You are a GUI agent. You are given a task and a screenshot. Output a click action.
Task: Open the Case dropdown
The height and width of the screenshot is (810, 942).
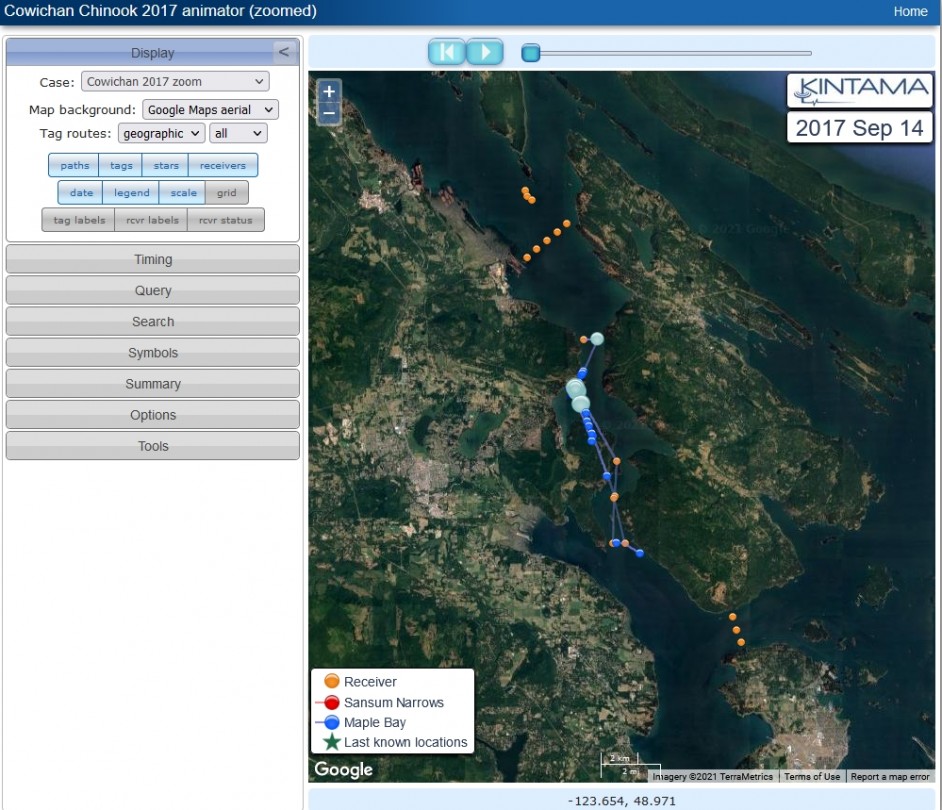tap(175, 82)
